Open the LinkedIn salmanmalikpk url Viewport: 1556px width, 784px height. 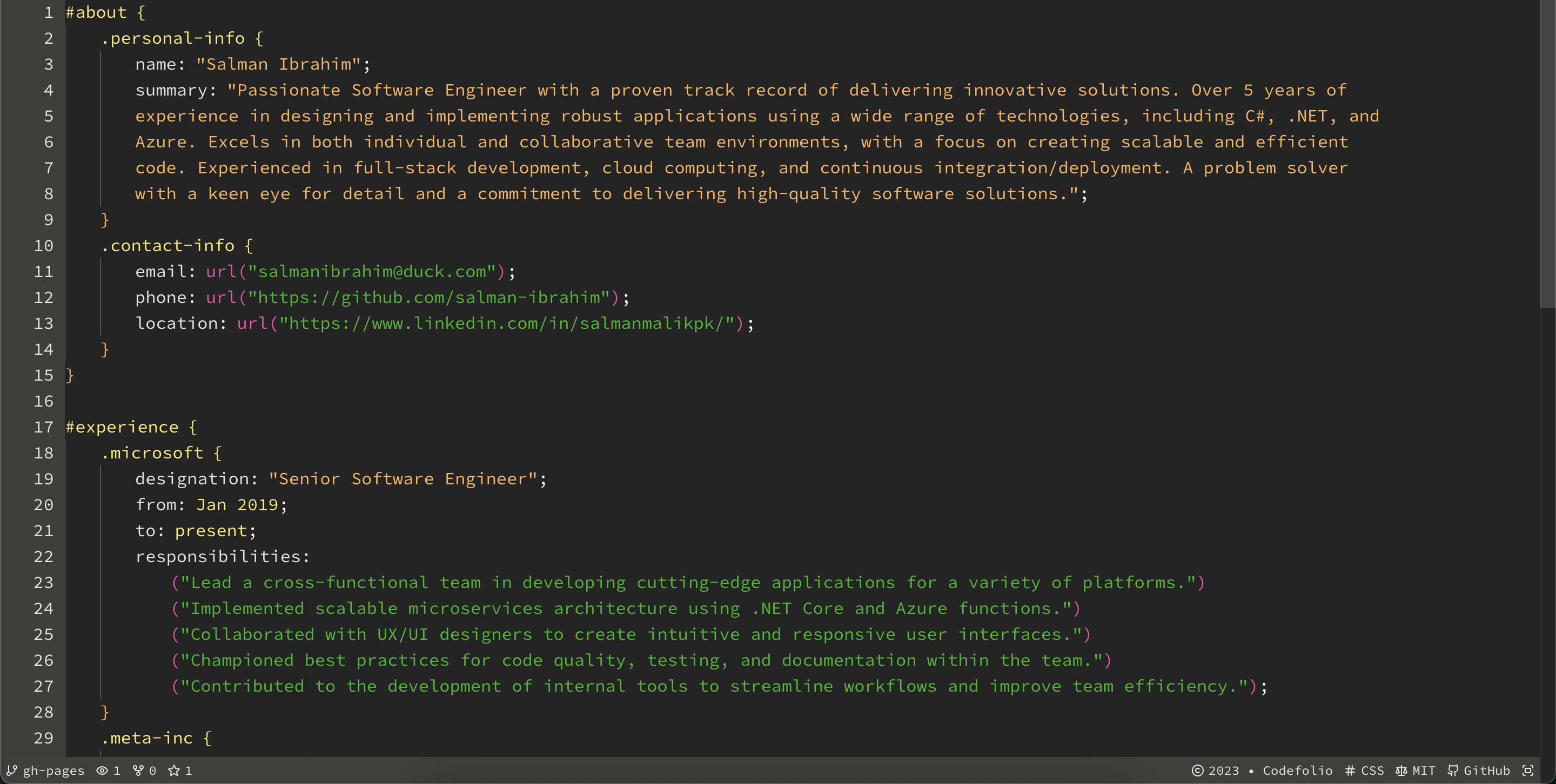click(506, 323)
